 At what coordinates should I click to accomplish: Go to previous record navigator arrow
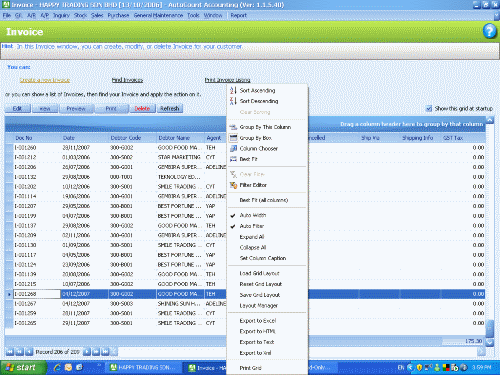pos(29,352)
